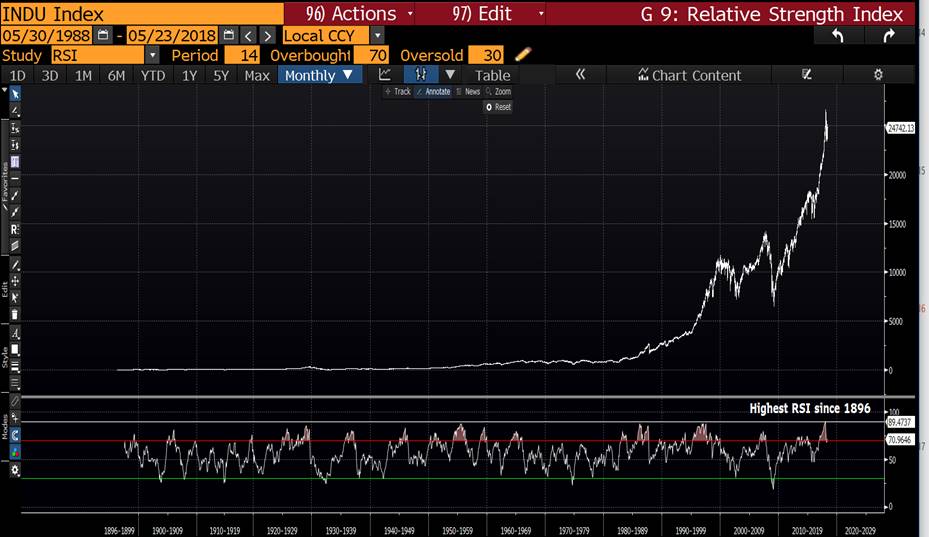
Task: Open the line dash pattern style icon
Action: point(15,383)
